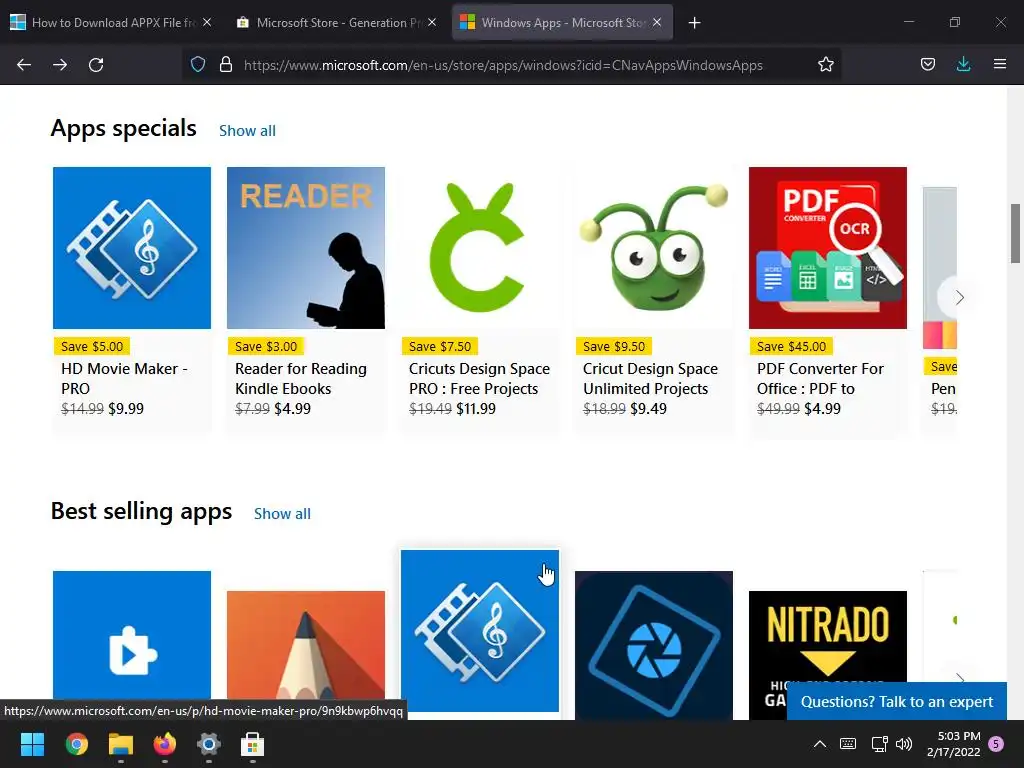Click $9.99 price of HD Movie Maker
The width and height of the screenshot is (1024, 768).
coord(126,409)
